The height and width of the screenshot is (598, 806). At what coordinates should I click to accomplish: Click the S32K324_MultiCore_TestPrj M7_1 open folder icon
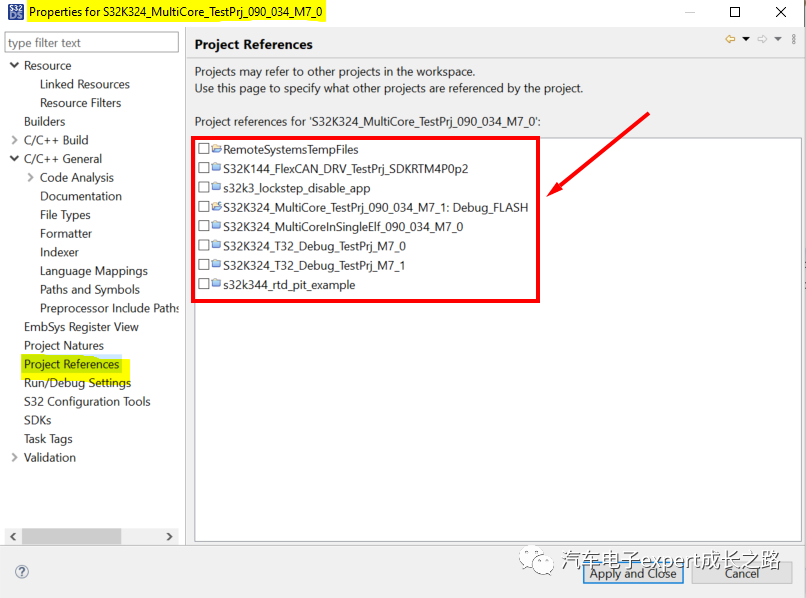[216, 206]
